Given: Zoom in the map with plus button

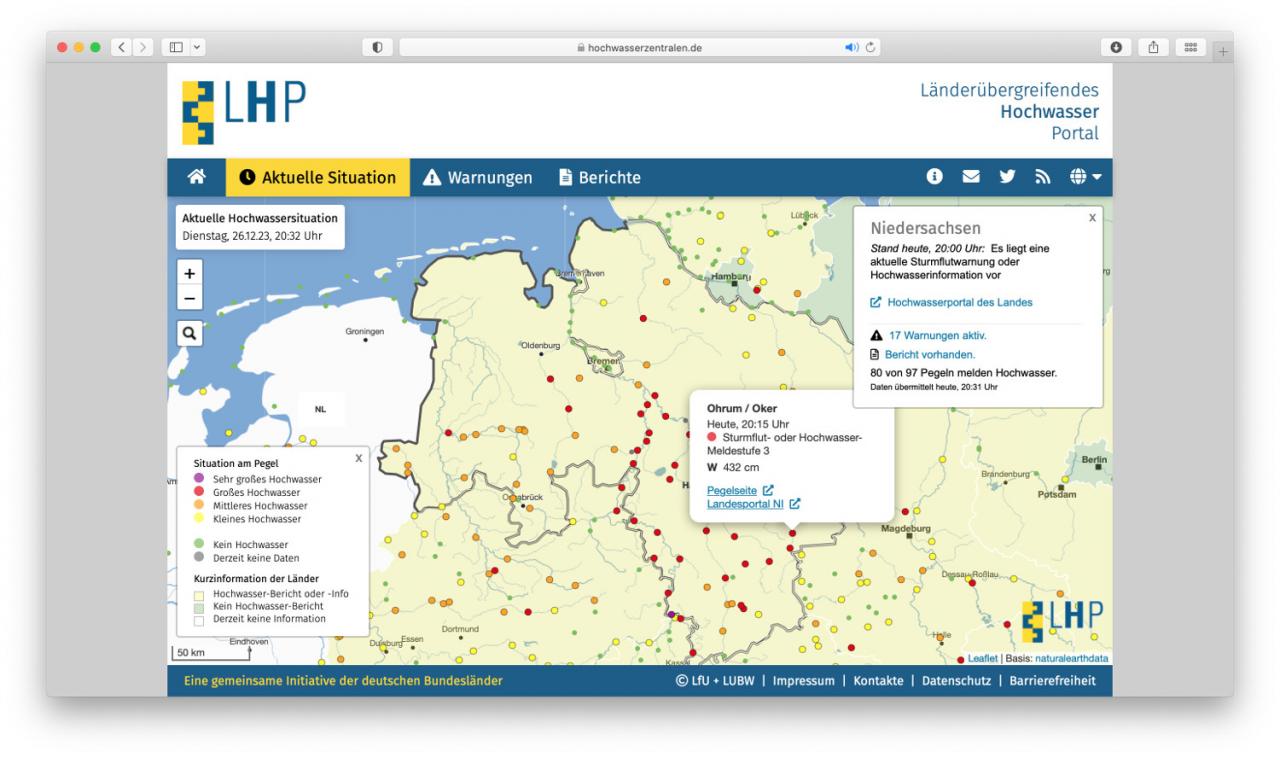Looking at the screenshot, I should point(190,272).
